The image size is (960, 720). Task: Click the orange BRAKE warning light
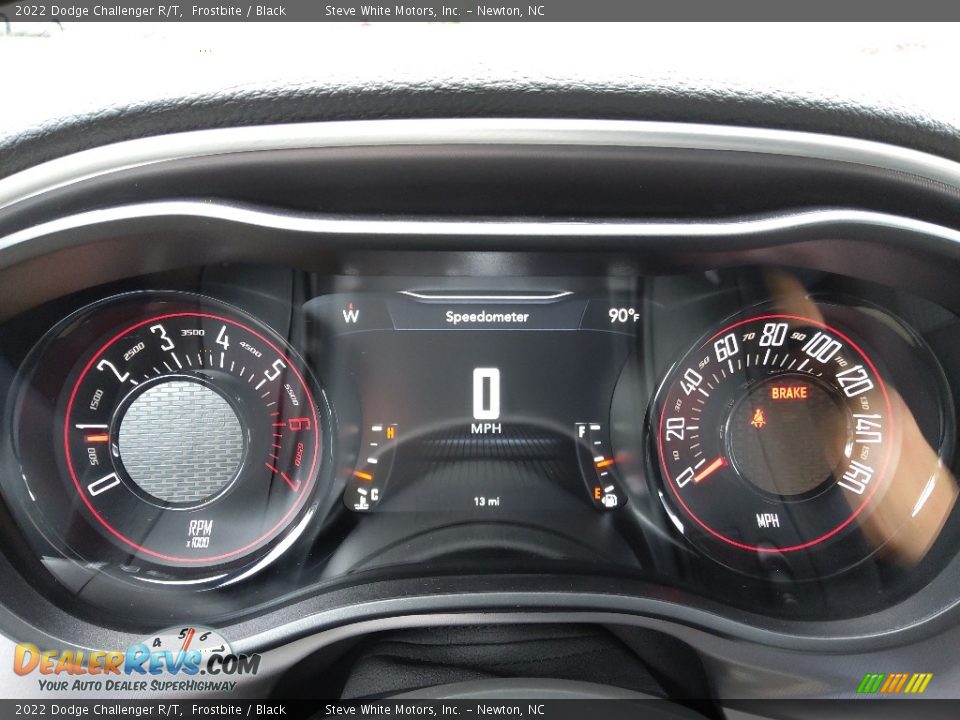tap(789, 393)
